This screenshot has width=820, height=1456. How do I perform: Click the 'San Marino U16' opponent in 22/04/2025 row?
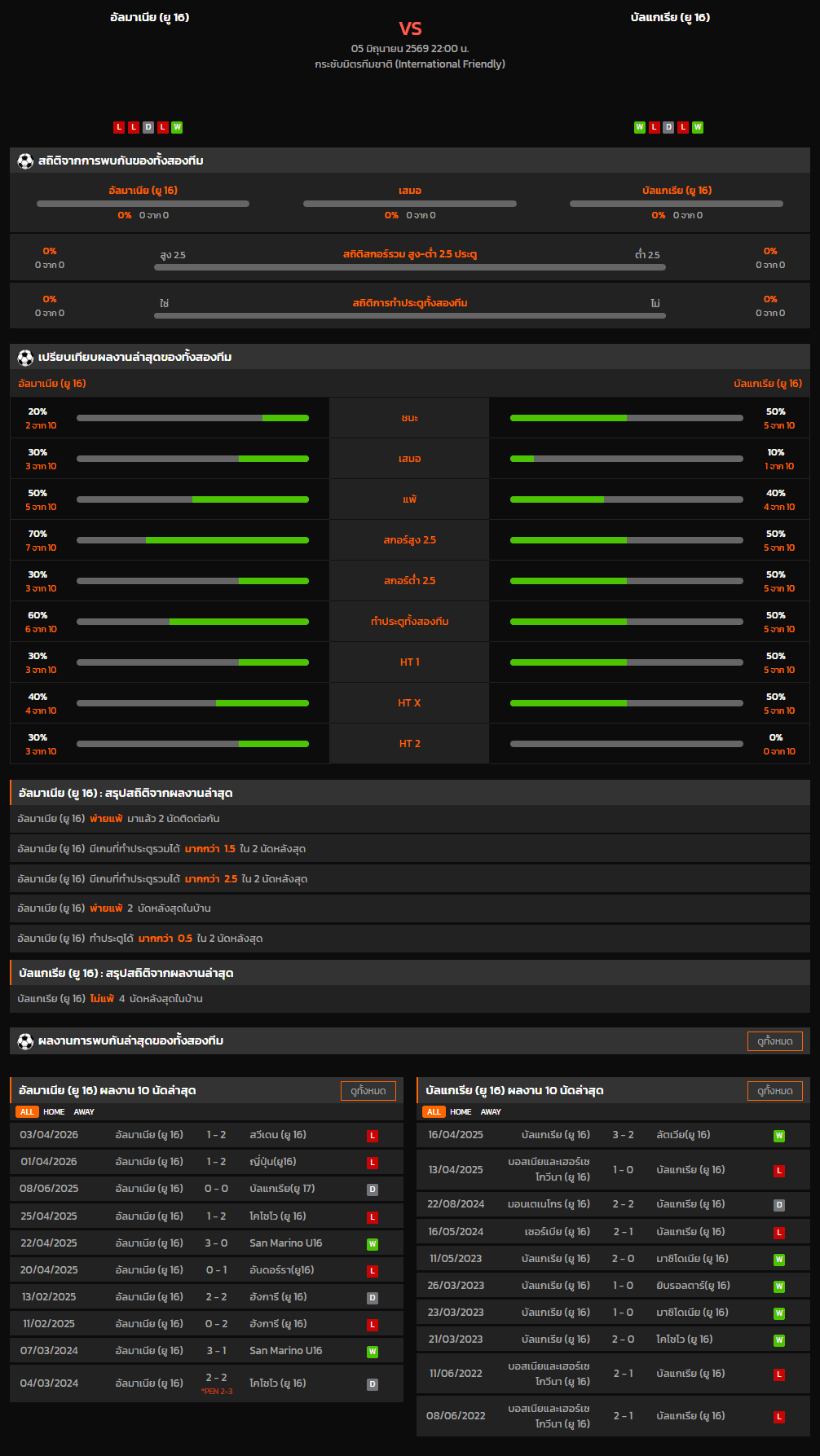pyautogui.click(x=286, y=1243)
